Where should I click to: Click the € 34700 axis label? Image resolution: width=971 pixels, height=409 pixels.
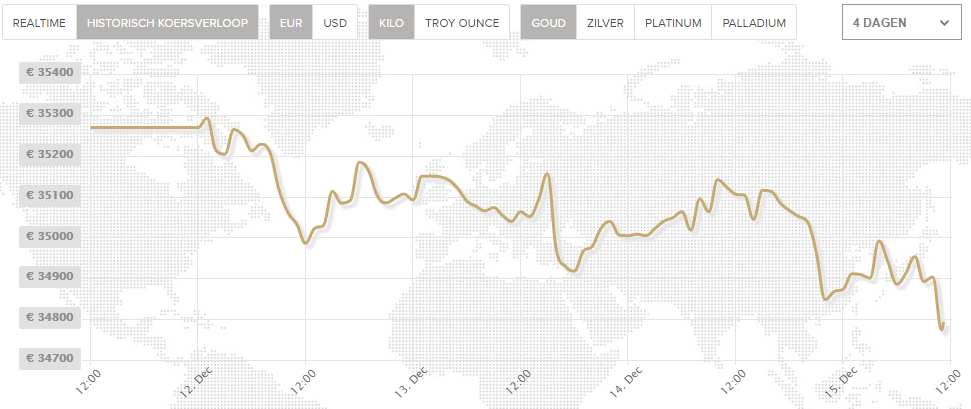[50, 358]
